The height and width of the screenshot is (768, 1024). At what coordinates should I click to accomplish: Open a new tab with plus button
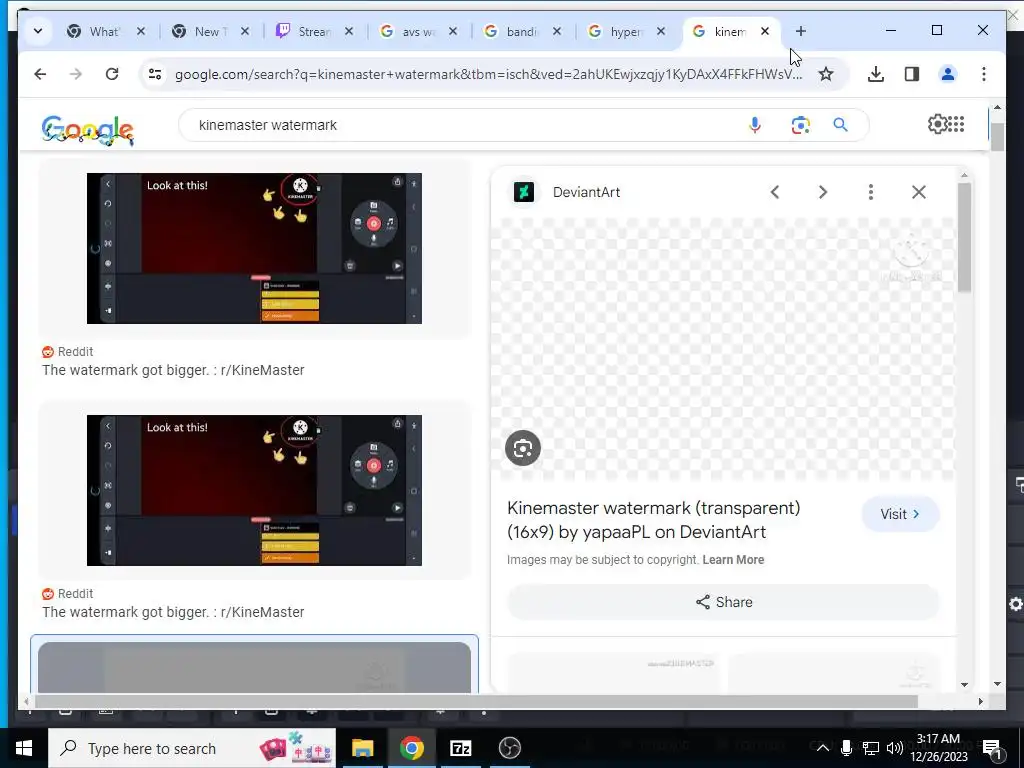pos(801,31)
